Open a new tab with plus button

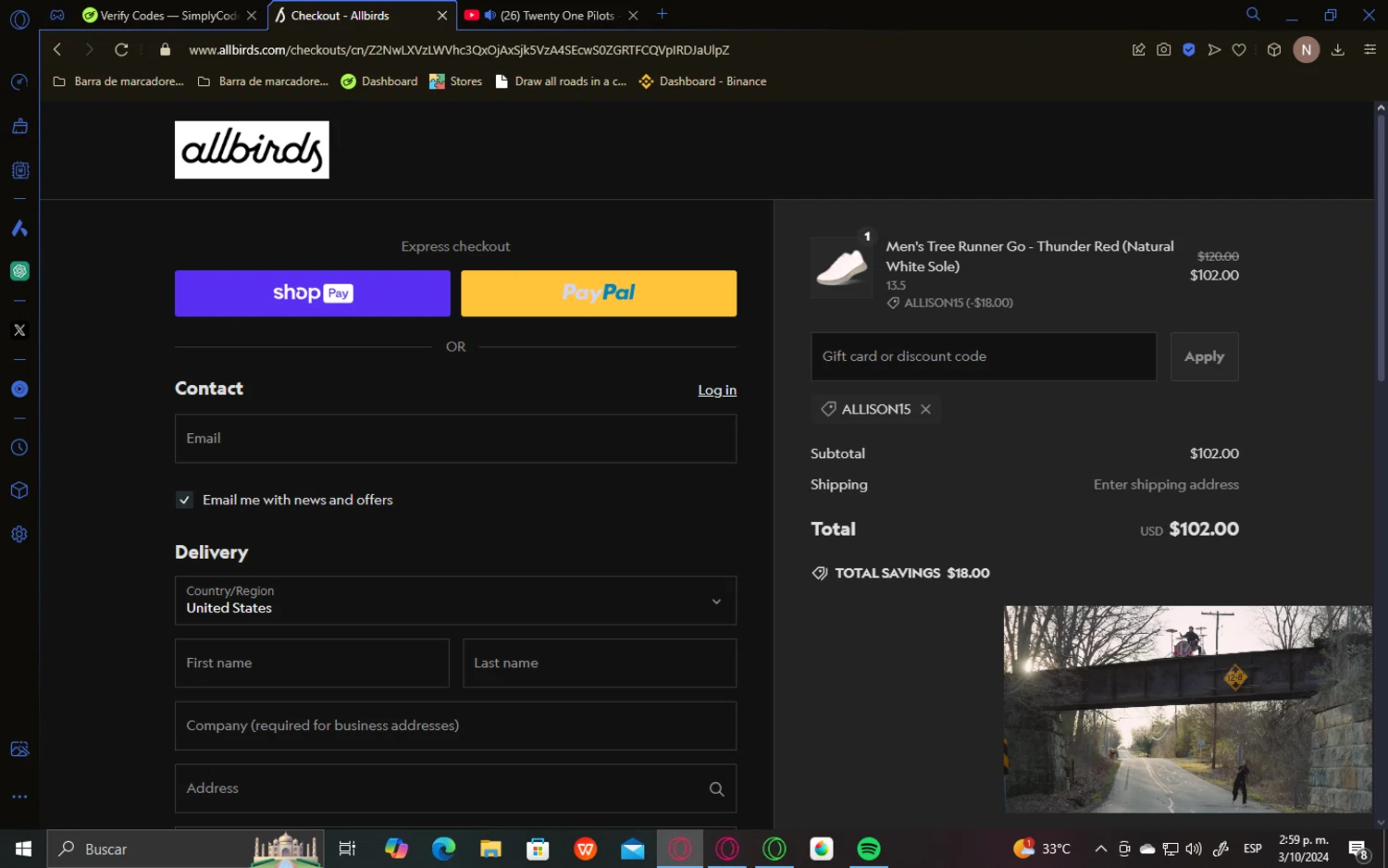(662, 15)
